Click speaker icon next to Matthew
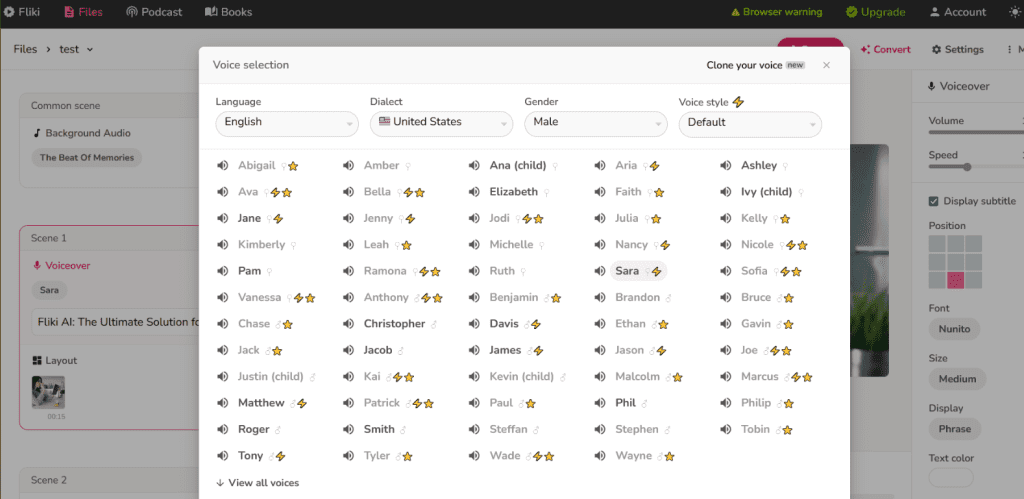Viewport: 1024px width, 499px height. tap(223, 403)
